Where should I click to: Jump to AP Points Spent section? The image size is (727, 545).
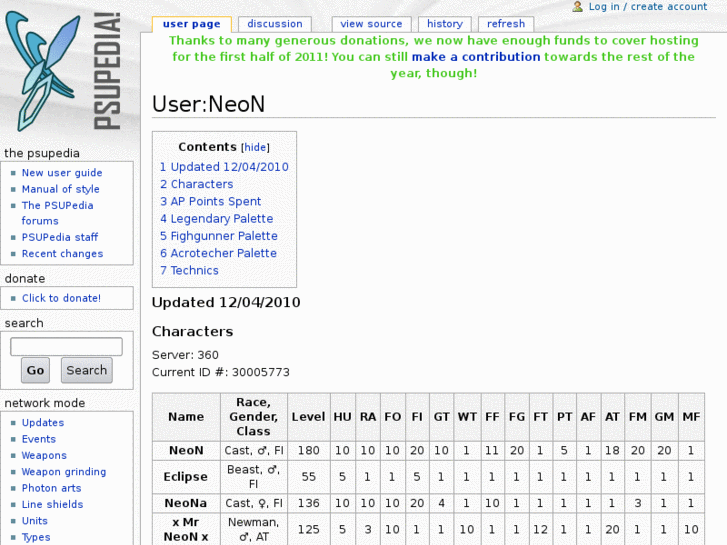210,201
